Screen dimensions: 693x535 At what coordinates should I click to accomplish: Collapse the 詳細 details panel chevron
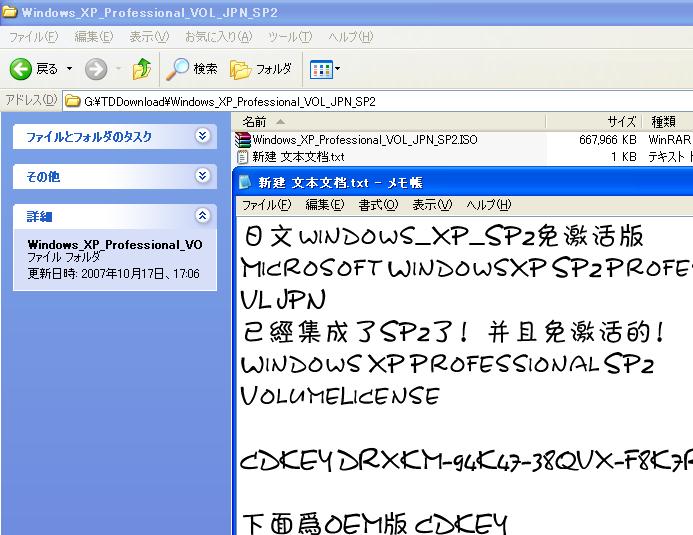202,216
